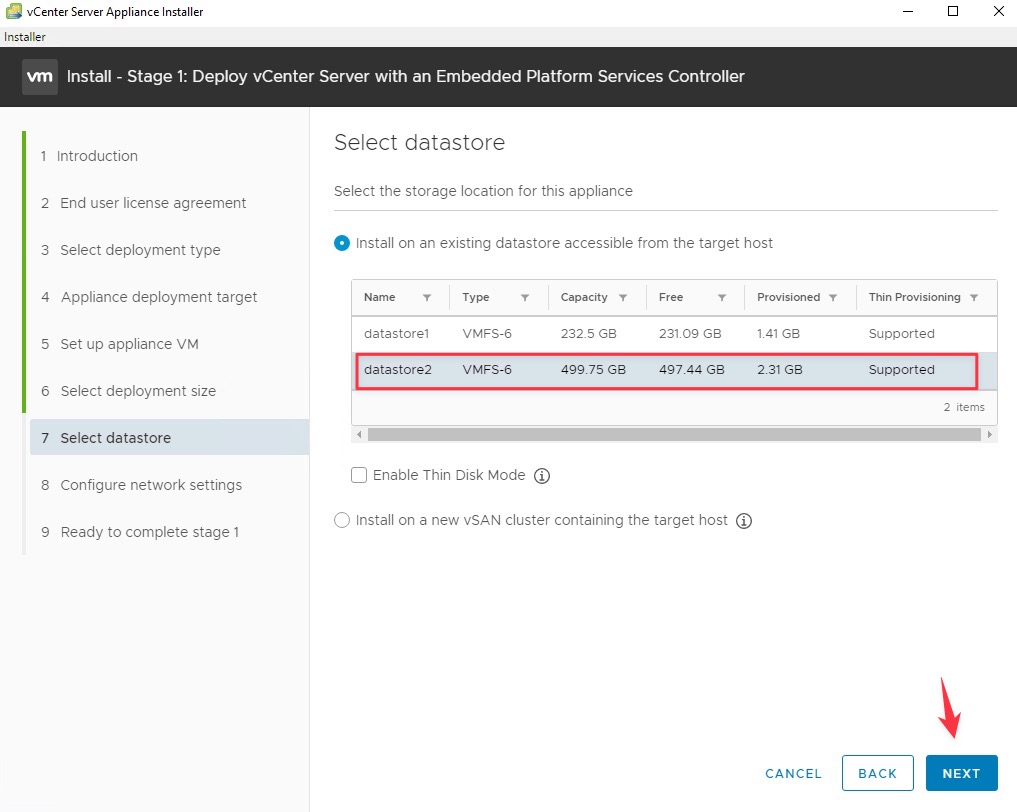
Task: Click the CANCEL button
Action: click(793, 774)
